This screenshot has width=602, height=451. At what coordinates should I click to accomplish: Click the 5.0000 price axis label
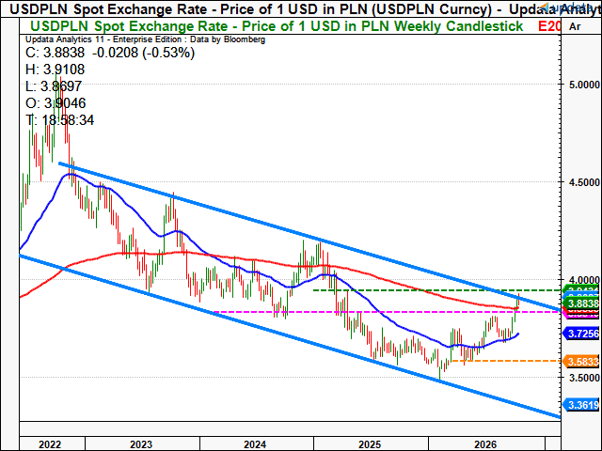click(583, 85)
